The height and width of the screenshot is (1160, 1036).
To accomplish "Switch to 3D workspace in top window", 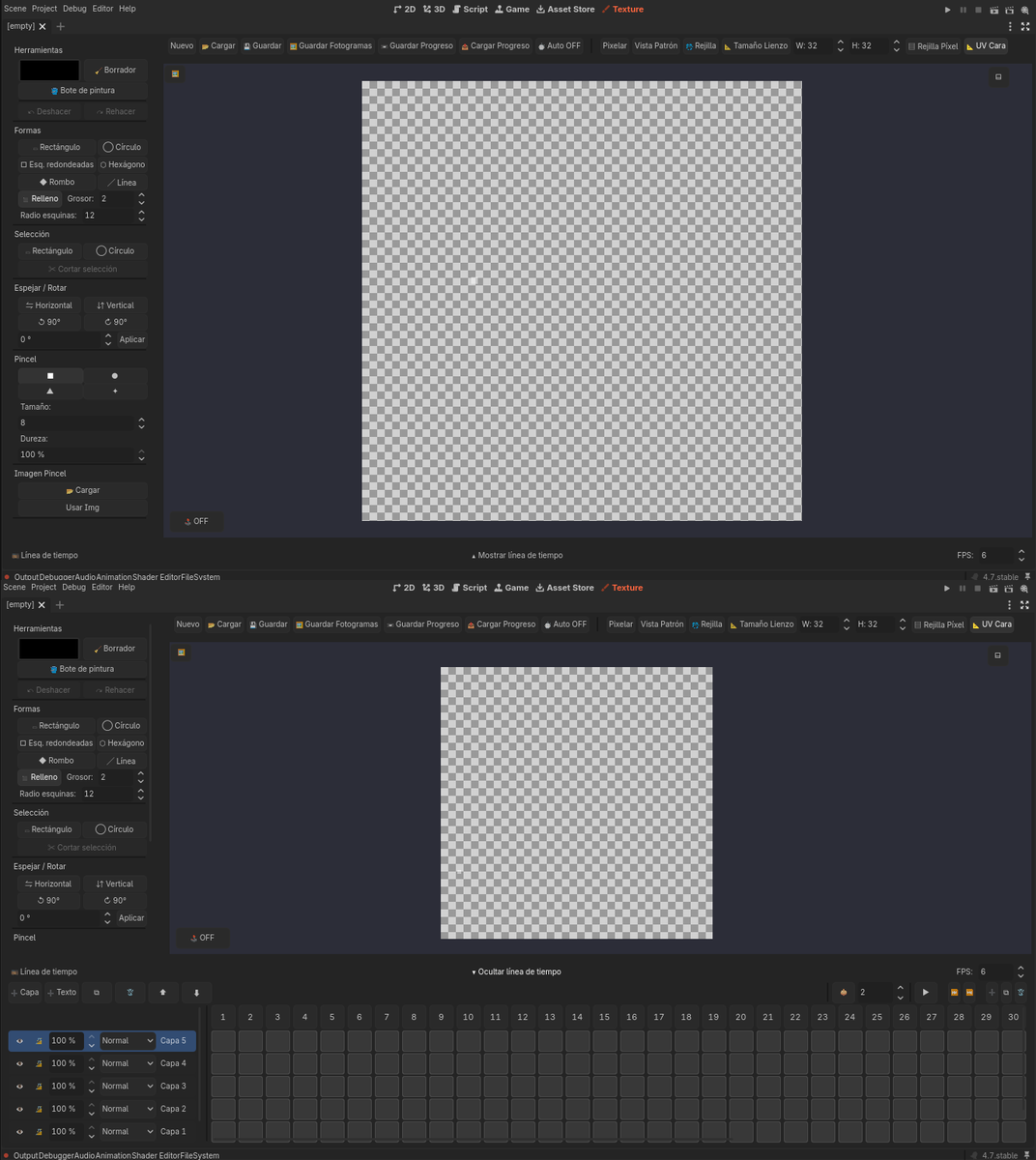I will (x=434, y=9).
